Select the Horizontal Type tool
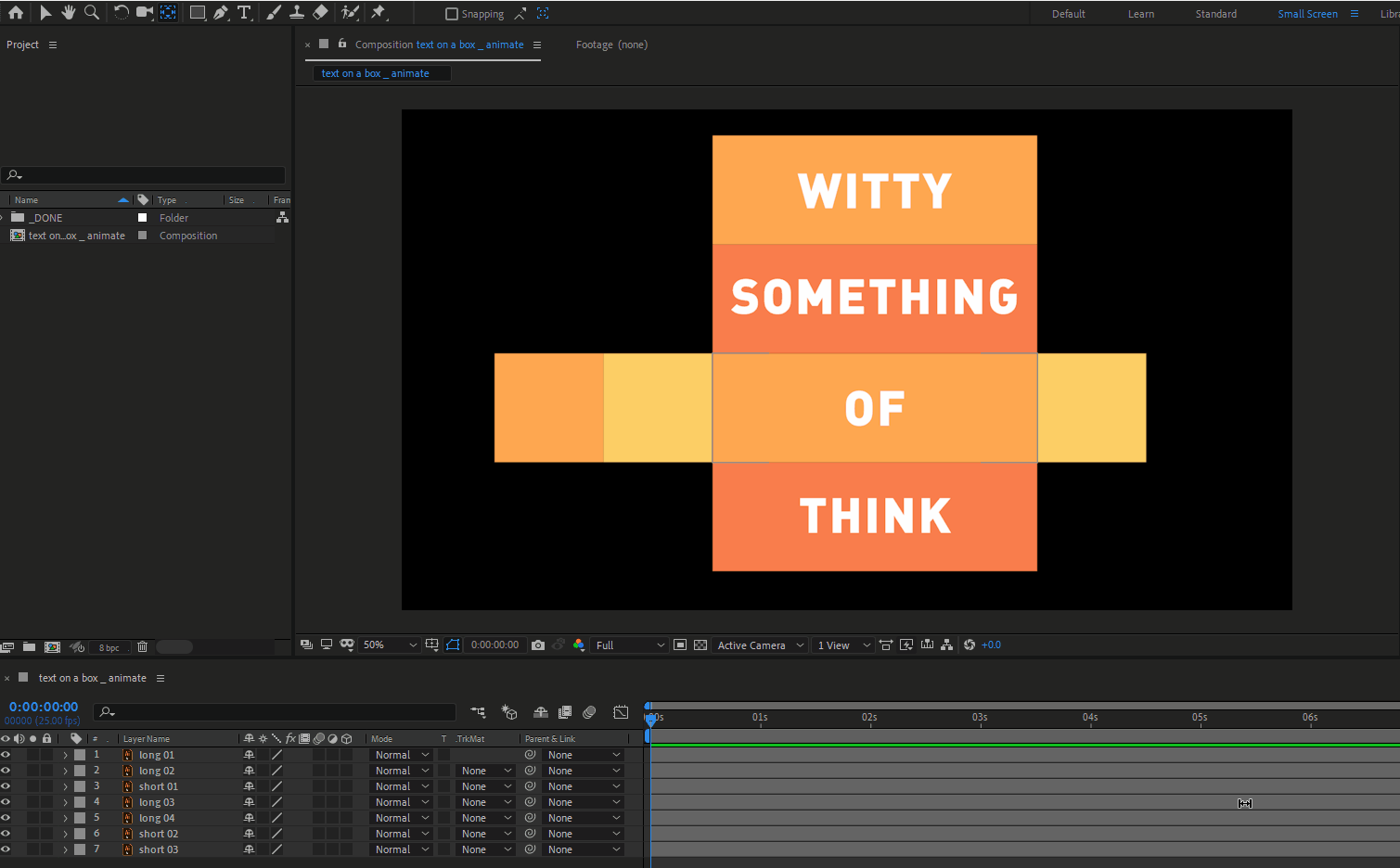This screenshot has width=1400, height=868. pyautogui.click(x=245, y=13)
